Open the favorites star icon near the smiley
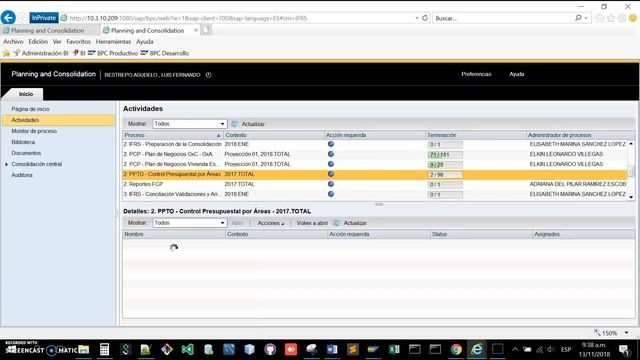640x360 pixels. (x=611, y=18)
